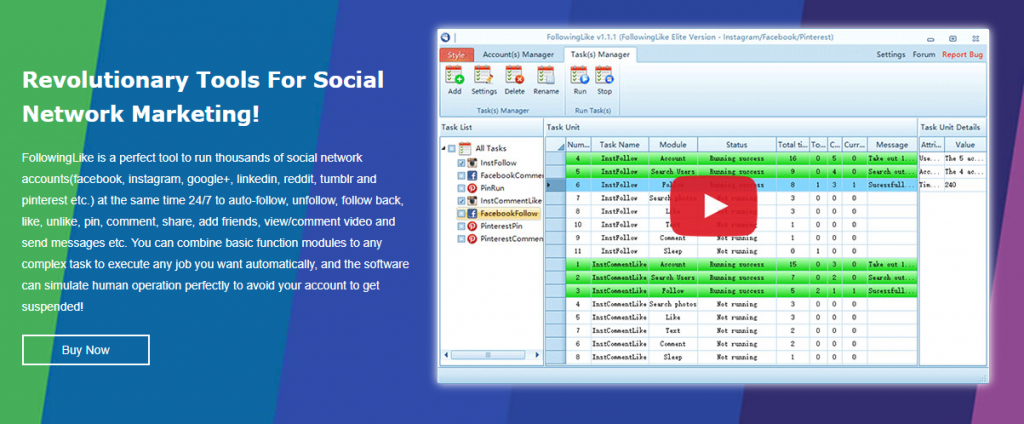The image size is (1024, 424).
Task: Click the Run task icon
Action: click(580, 75)
